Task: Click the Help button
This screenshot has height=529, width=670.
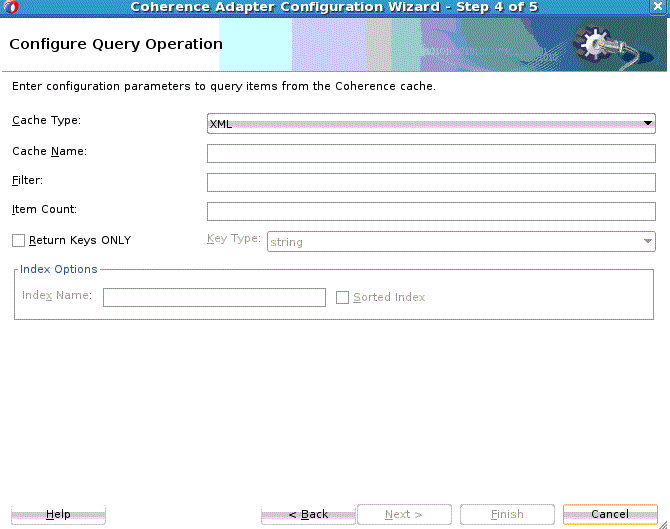Action: point(58,514)
